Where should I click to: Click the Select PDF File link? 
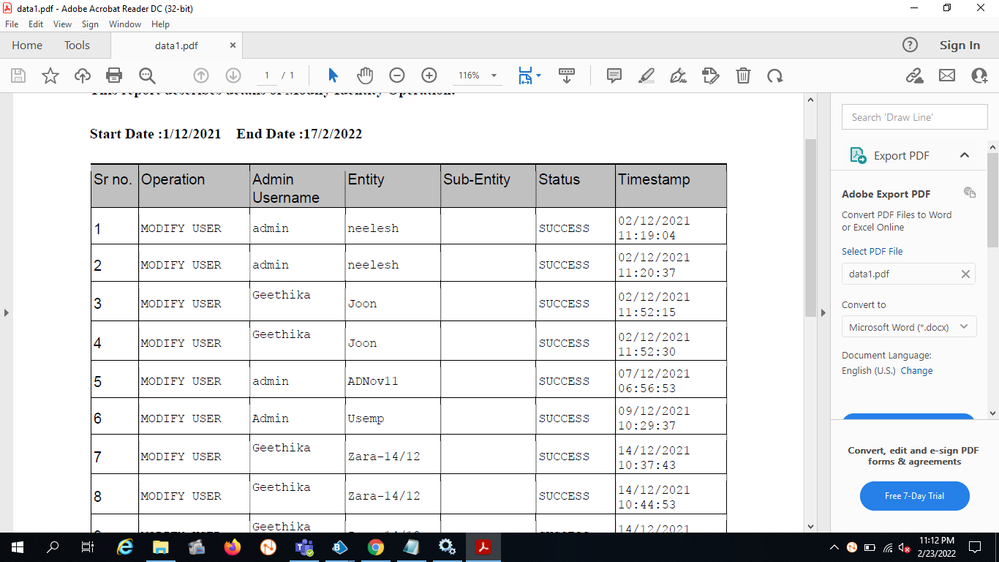(872, 251)
